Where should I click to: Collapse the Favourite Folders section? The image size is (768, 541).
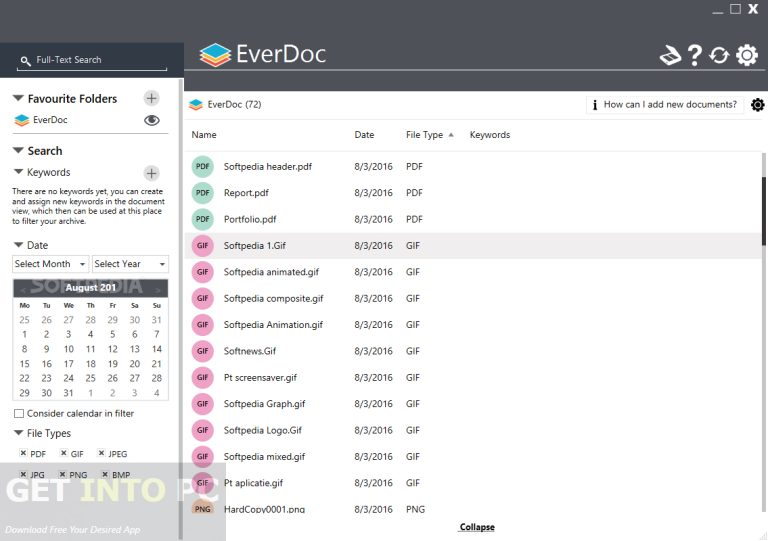tap(18, 98)
